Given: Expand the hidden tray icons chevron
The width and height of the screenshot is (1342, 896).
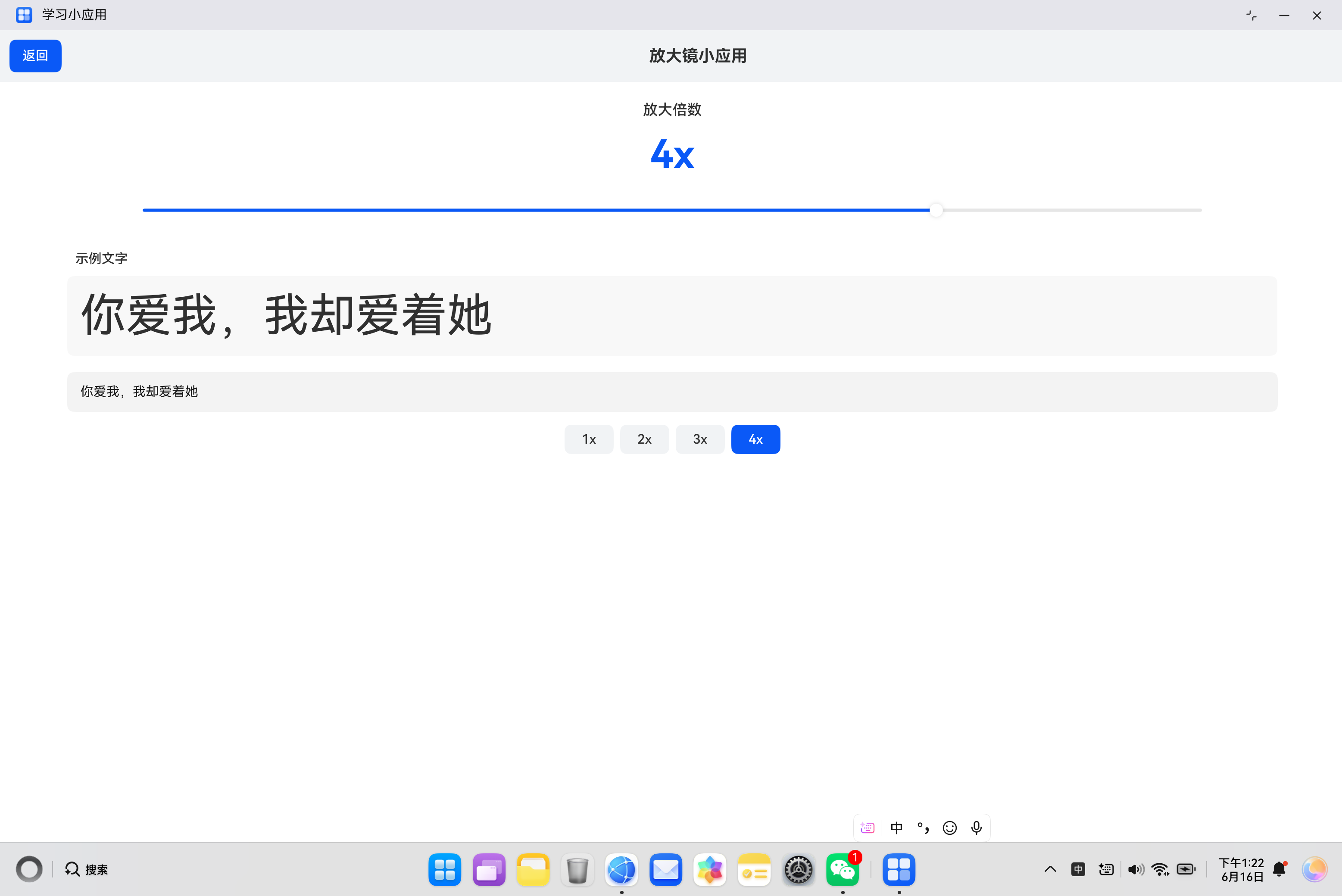Looking at the screenshot, I should tap(1051, 869).
